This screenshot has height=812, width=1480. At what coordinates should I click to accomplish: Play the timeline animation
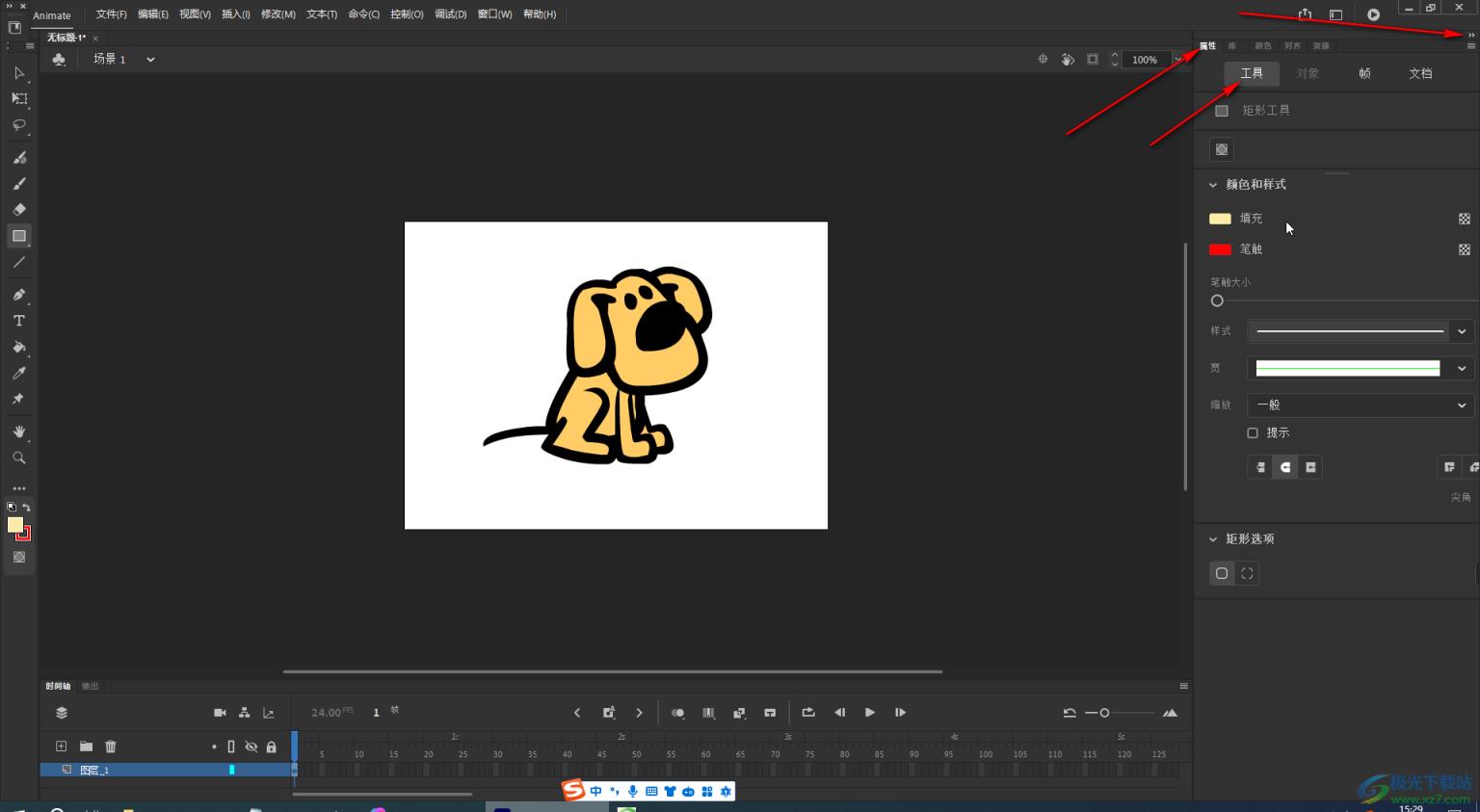(870, 713)
